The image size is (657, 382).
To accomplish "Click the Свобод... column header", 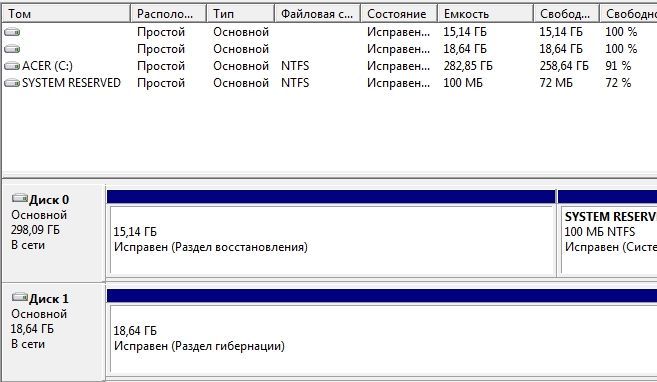I will [566, 14].
